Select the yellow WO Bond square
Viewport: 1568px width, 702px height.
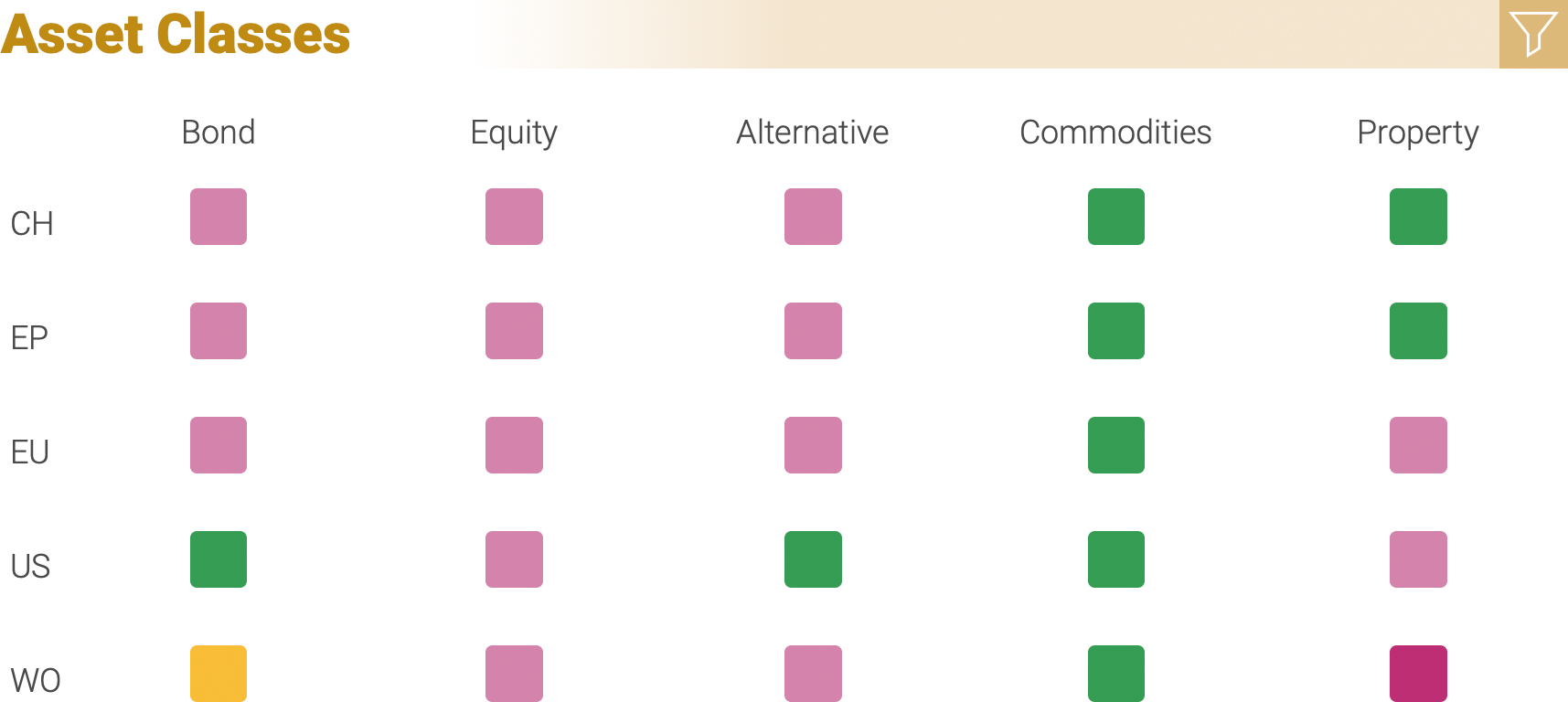coord(219,674)
